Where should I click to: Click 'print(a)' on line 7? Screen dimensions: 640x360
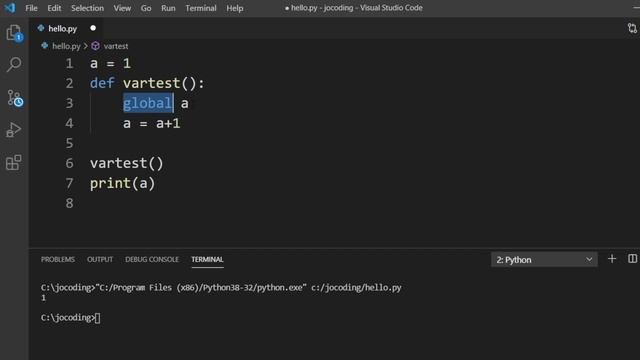click(x=122, y=183)
